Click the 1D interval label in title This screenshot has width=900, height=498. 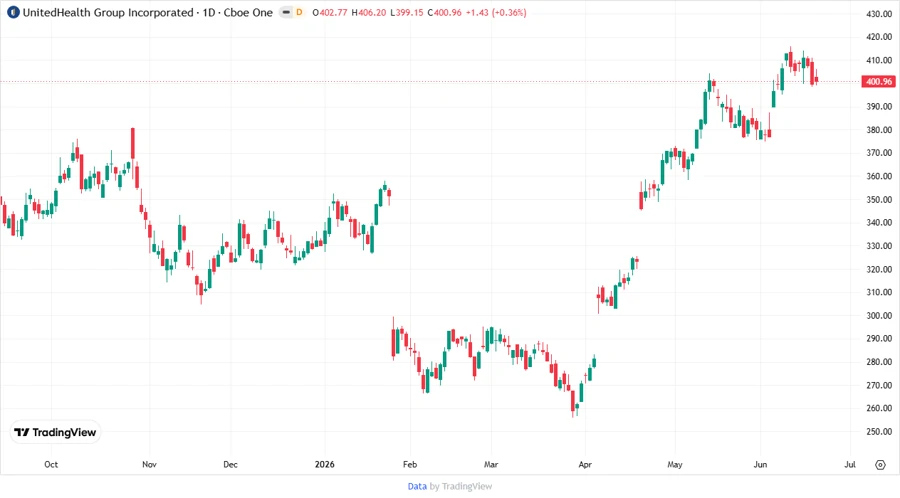tap(209, 13)
